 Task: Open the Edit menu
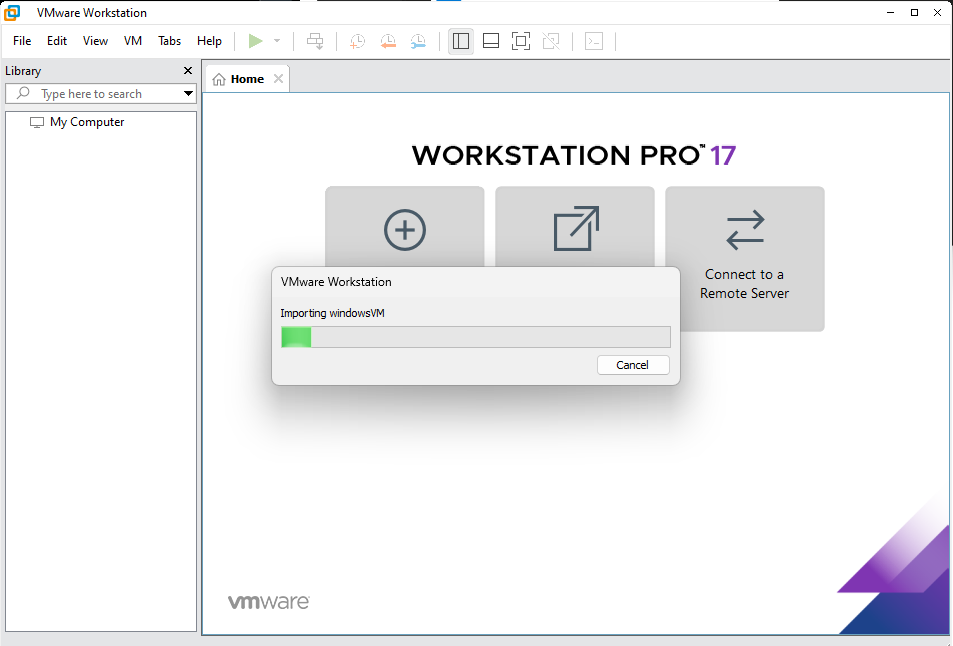coord(57,41)
